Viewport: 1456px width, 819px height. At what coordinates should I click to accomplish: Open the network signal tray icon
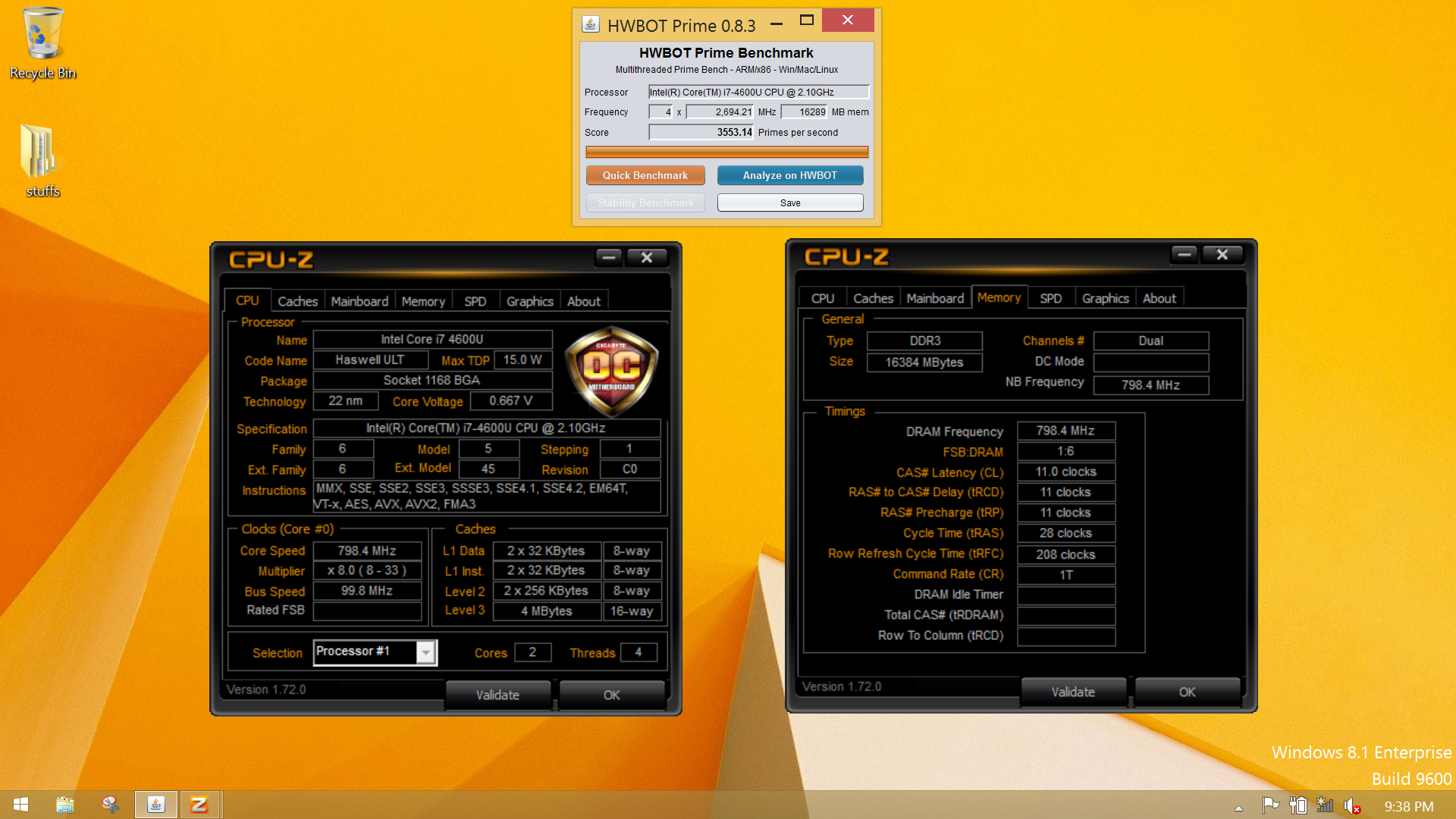point(1325,805)
